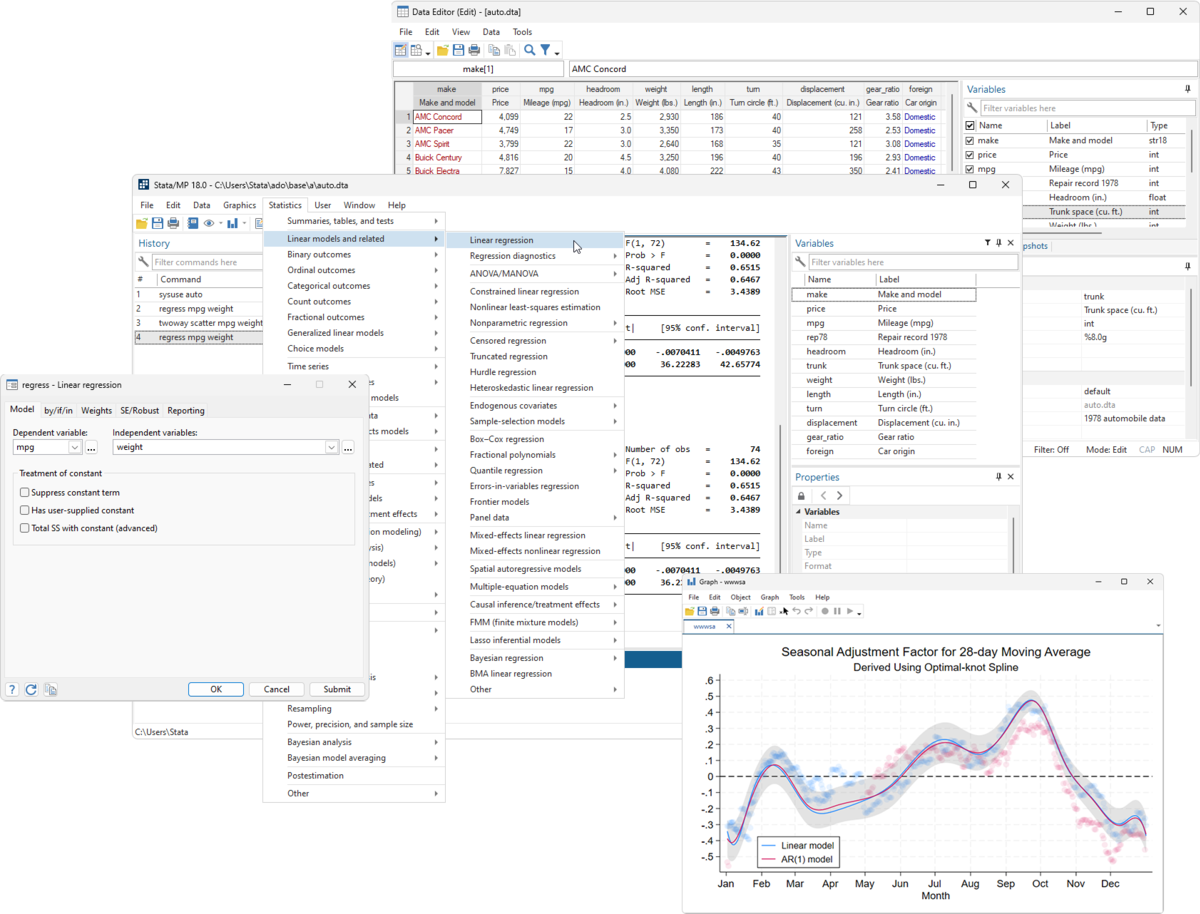Click the Submit button in regress dialog
The height and width of the screenshot is (914, 1200).
coord(337,689)
